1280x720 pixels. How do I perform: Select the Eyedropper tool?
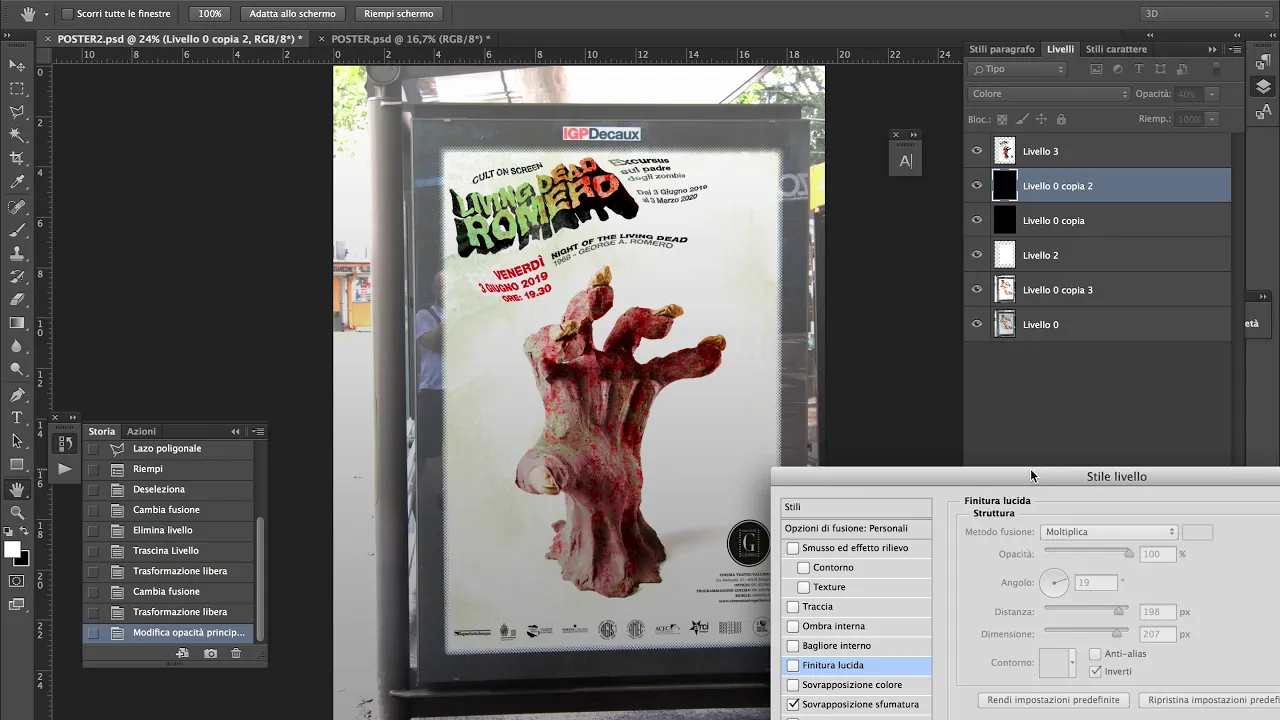(17, 182)
